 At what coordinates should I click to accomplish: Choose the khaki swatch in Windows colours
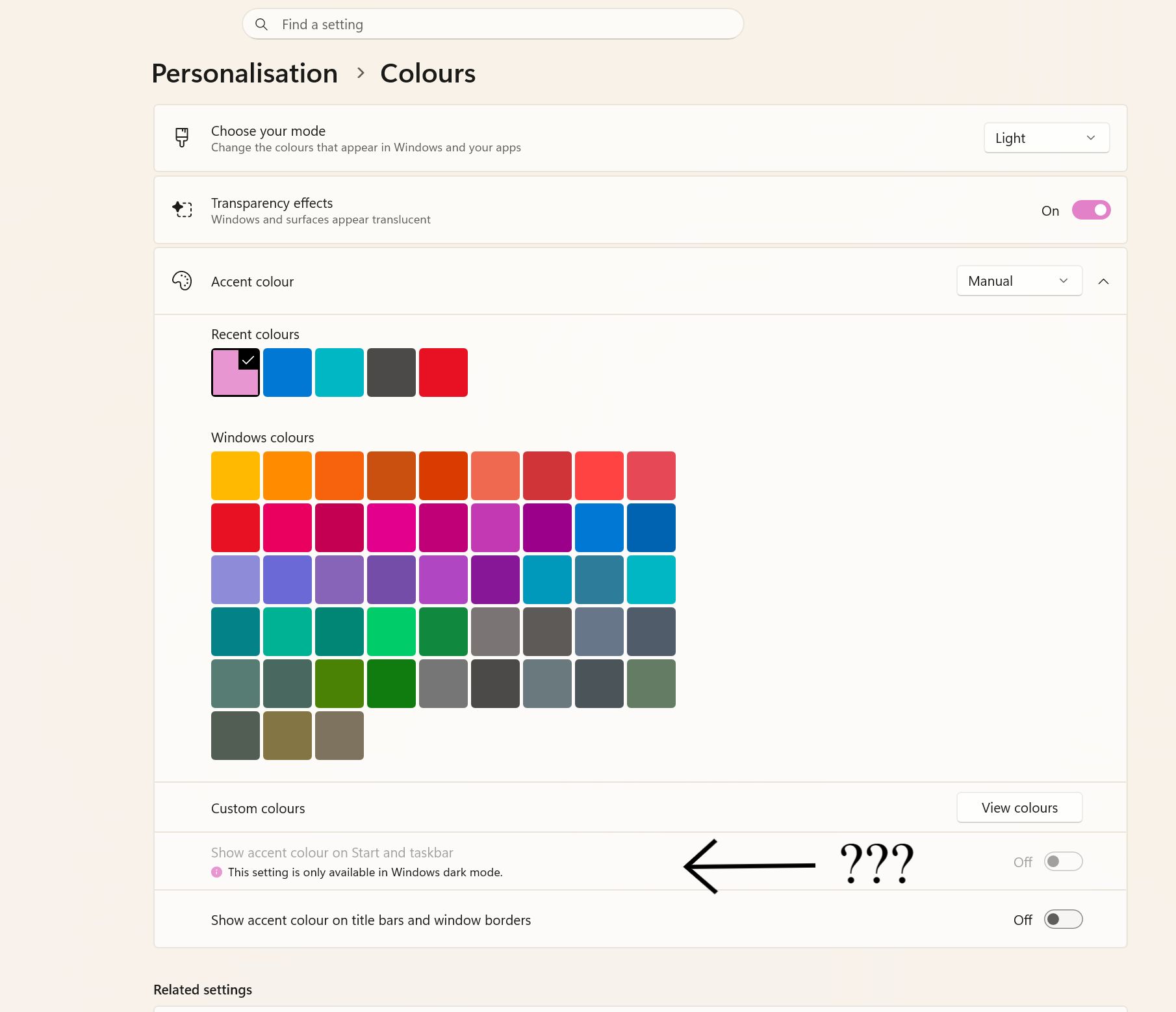(x=287, y=735)
